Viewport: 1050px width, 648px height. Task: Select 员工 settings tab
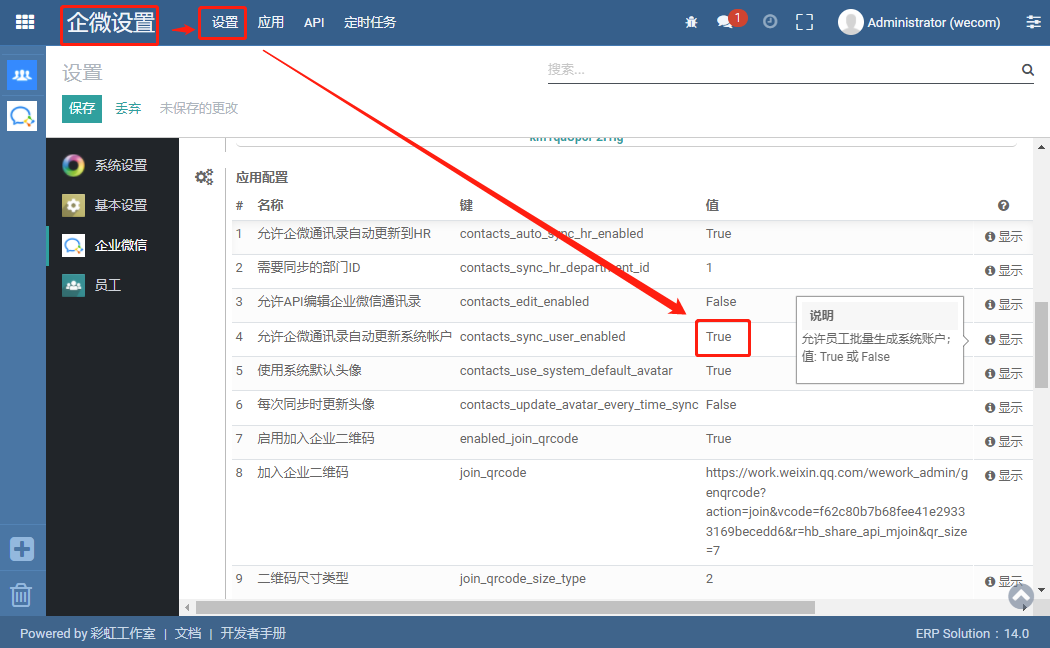[x=112, y=285]
